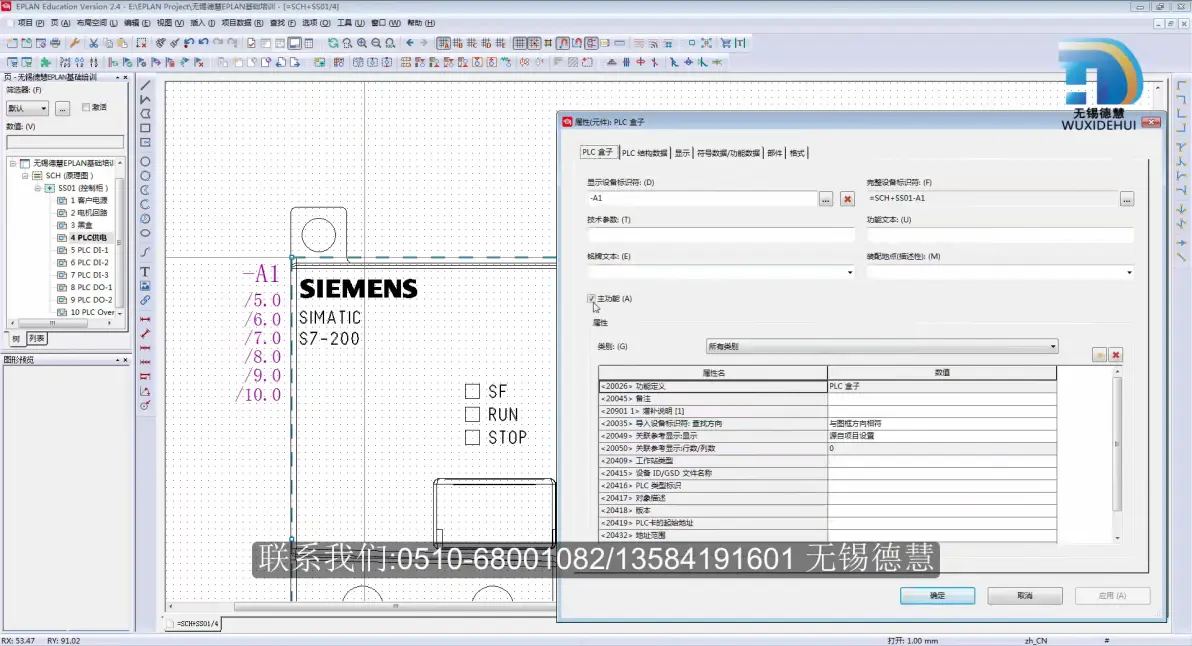The image size is (1192, 646).
Task: Select page 1 客户电源 in tree
Action: point(88,201)
